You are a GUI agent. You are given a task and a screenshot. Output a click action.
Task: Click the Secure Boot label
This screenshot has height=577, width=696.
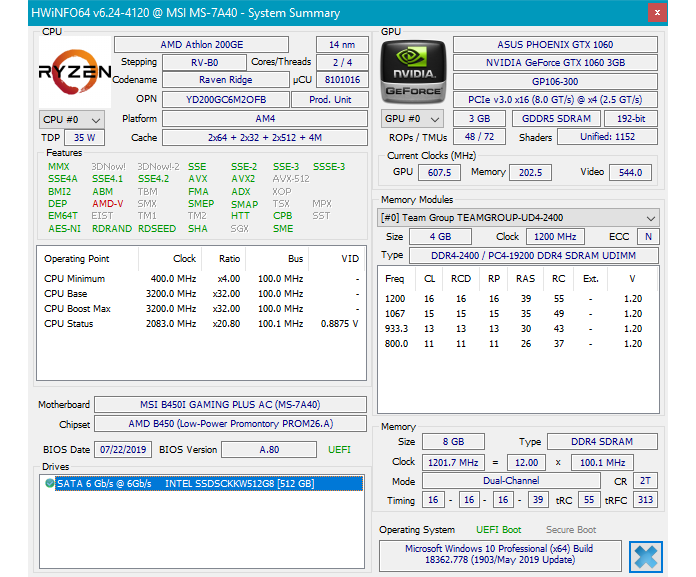(571, 530)
